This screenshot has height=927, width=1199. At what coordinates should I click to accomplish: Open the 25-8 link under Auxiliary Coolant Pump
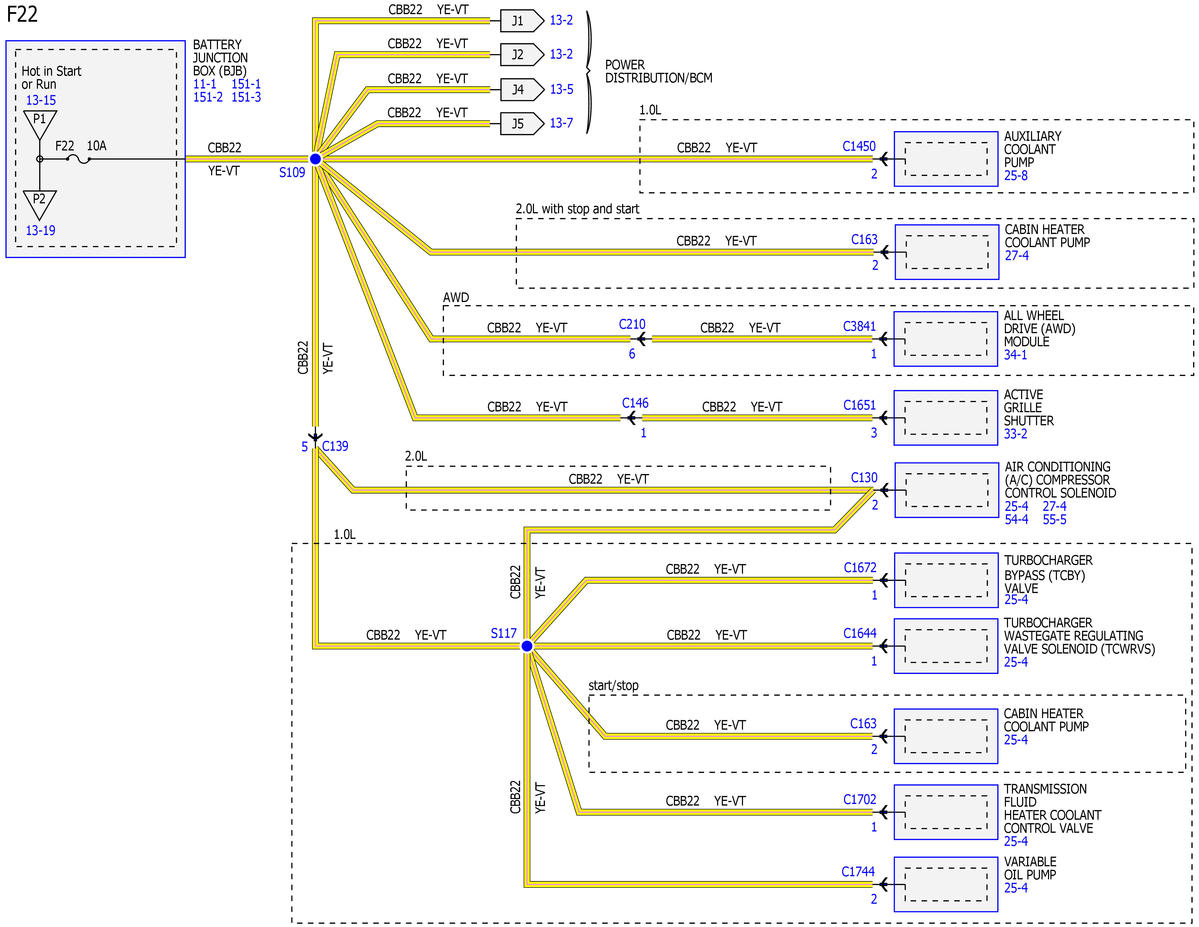tap(1015, 175)
